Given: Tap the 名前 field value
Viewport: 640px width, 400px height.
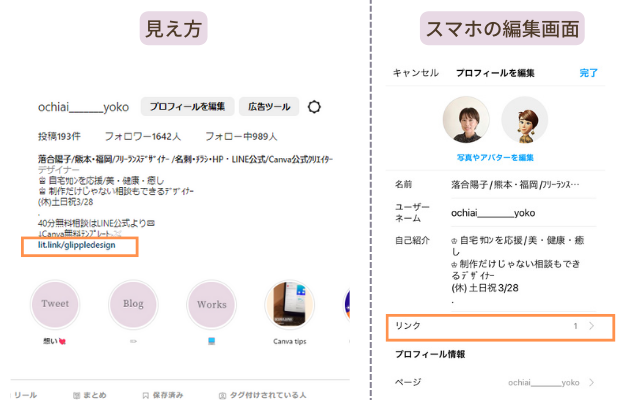Looking at the screenshot, I should tap(515, 184).
